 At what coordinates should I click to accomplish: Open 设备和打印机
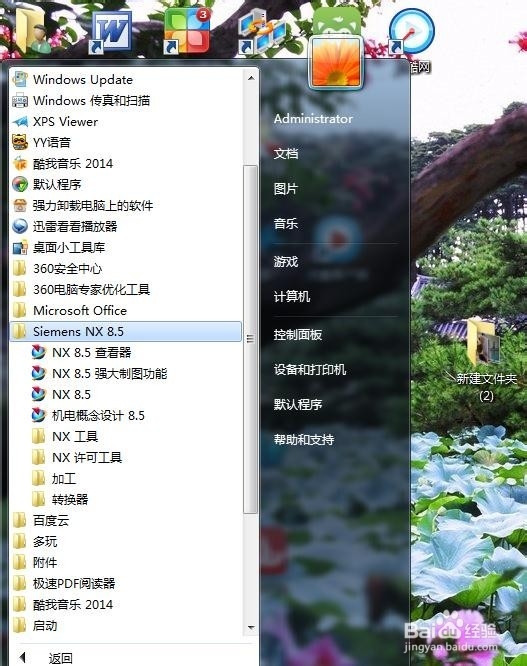310,370
